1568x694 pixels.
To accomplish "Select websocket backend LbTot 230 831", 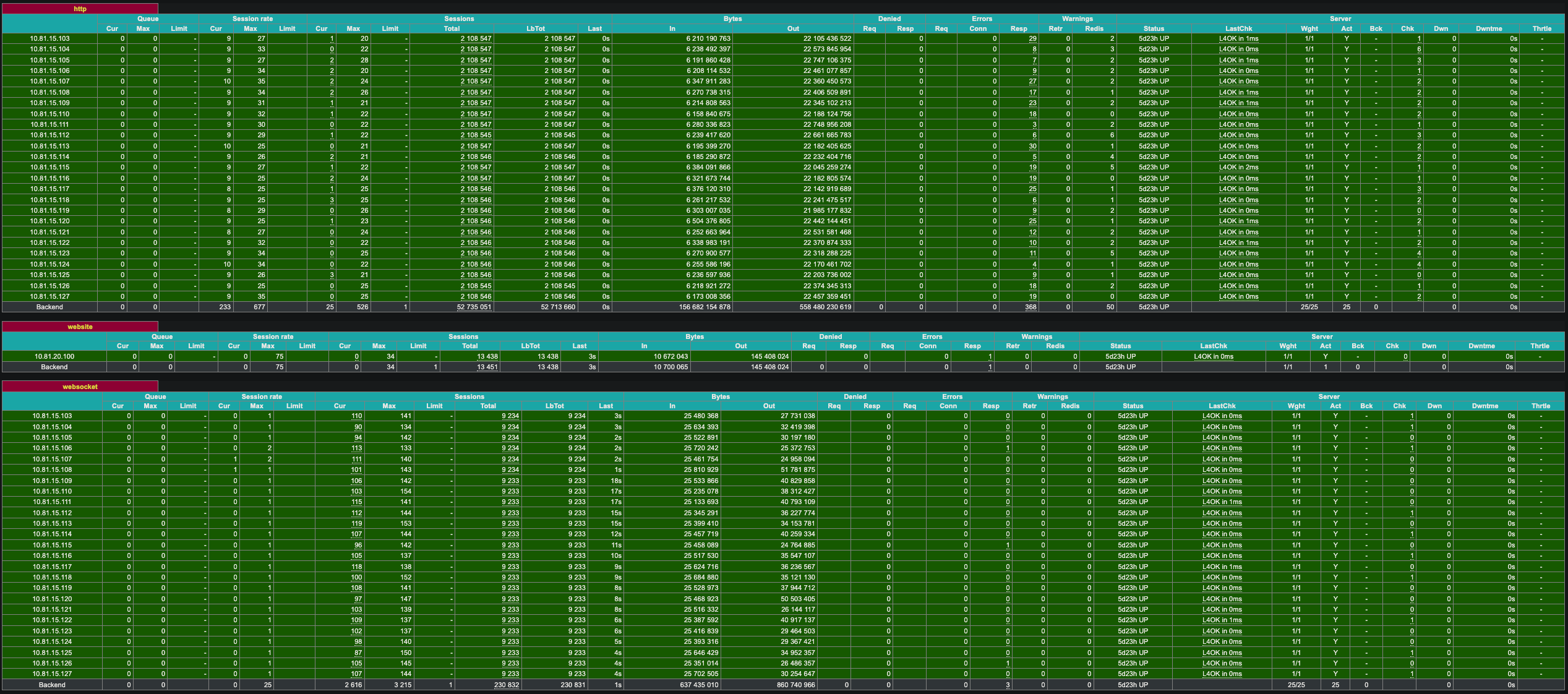I will coord(573,685).
